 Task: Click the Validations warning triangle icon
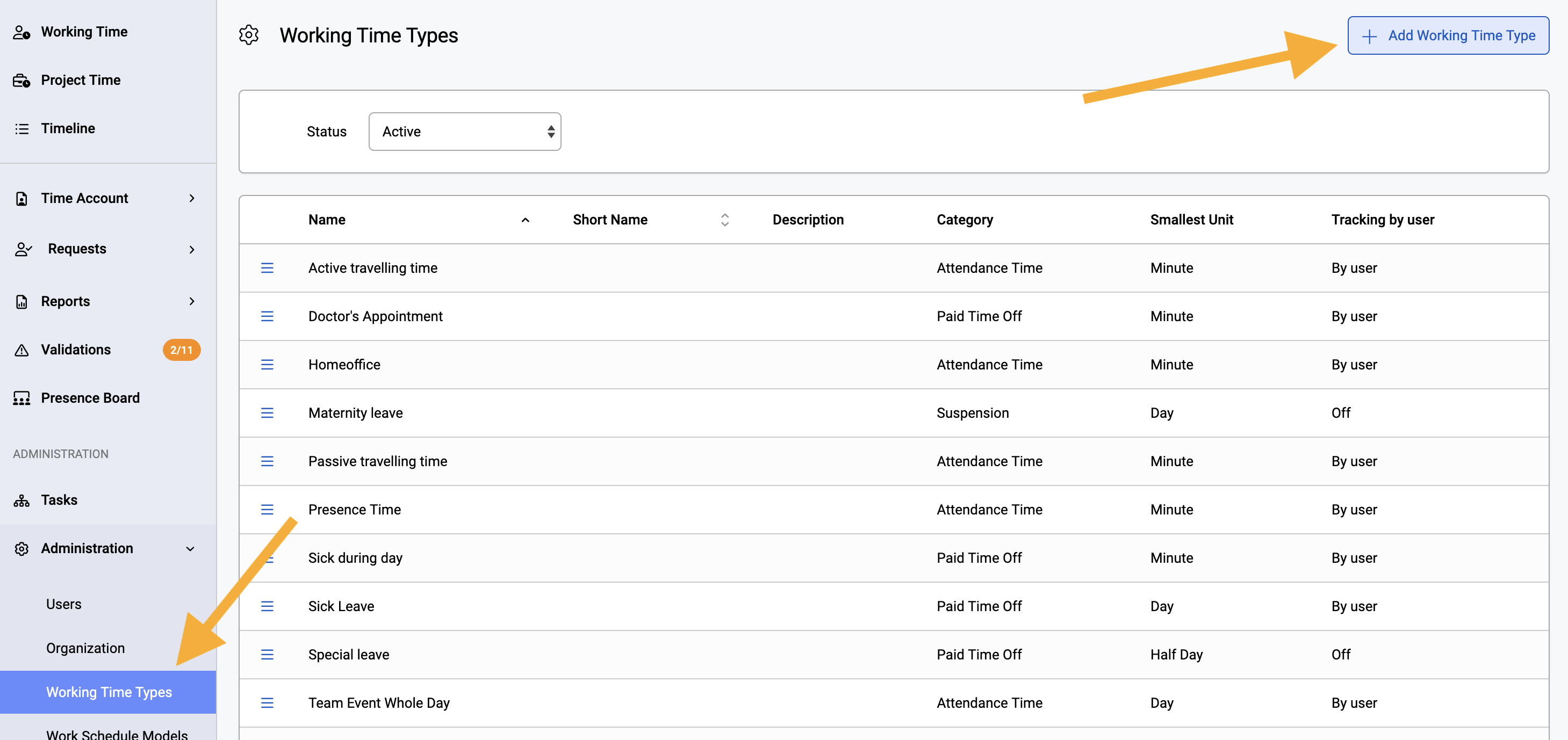click(x=22, y=350)
